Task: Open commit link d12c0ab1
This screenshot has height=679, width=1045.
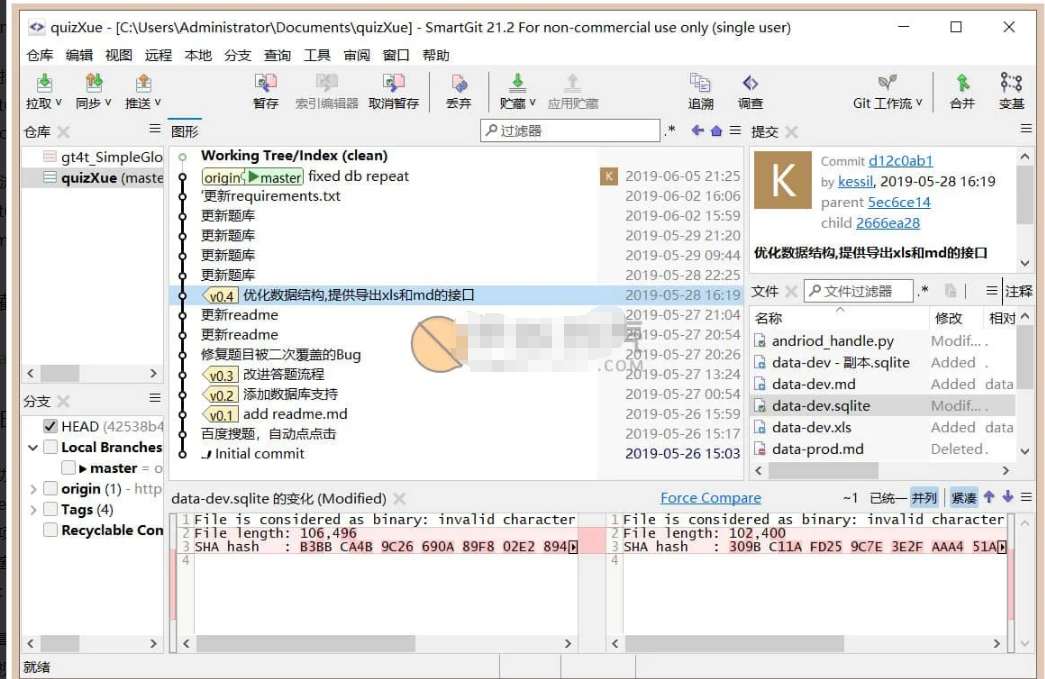Action: coord(900,161)
